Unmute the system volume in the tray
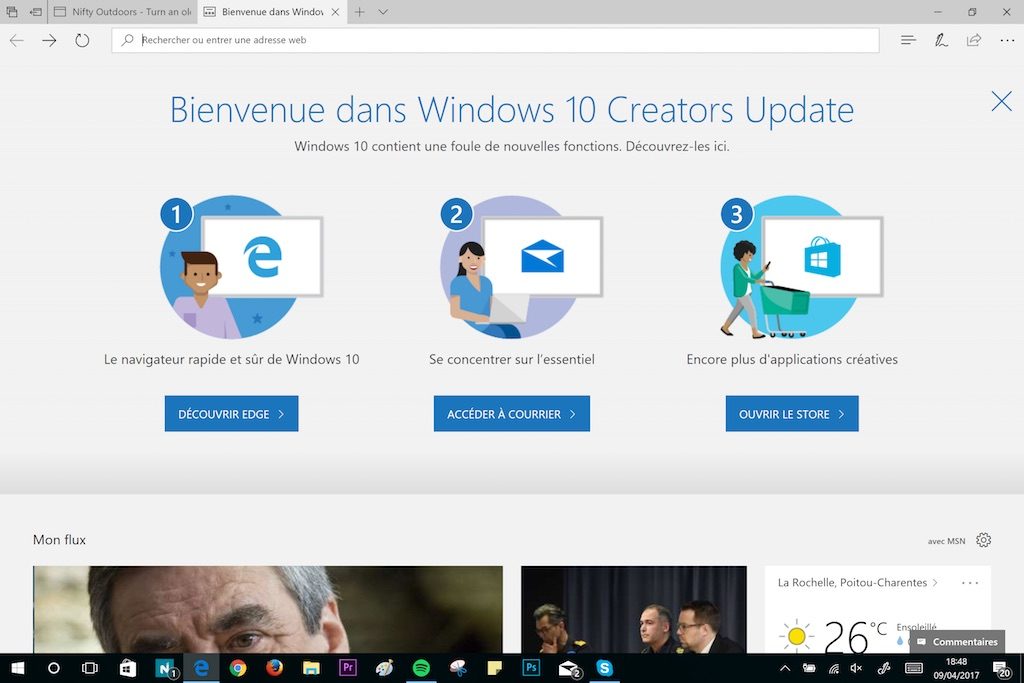This screenshot has width=1024, height=683. pyautogui.click(x=856, y=668)
